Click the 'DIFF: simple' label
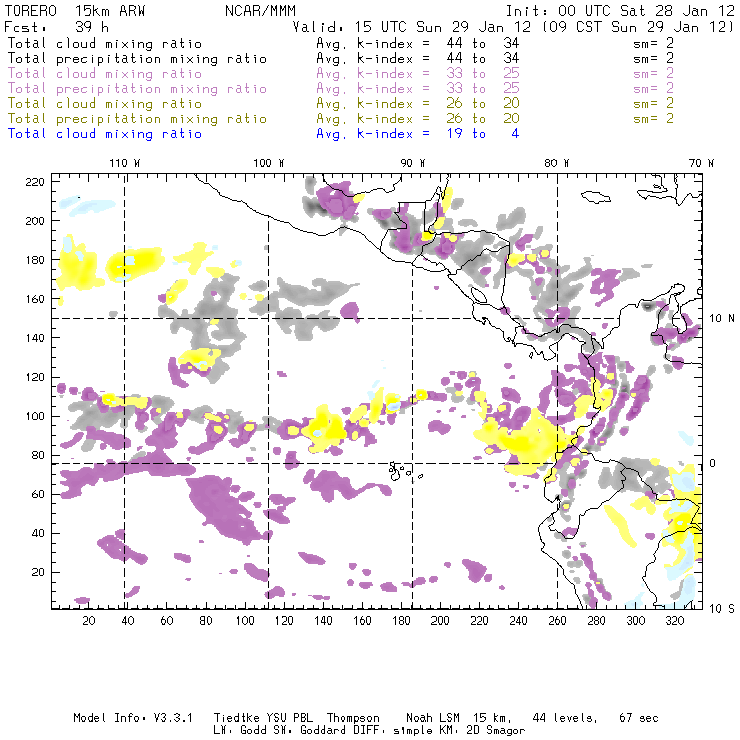 pyautogui.click(x=388, y=730)
